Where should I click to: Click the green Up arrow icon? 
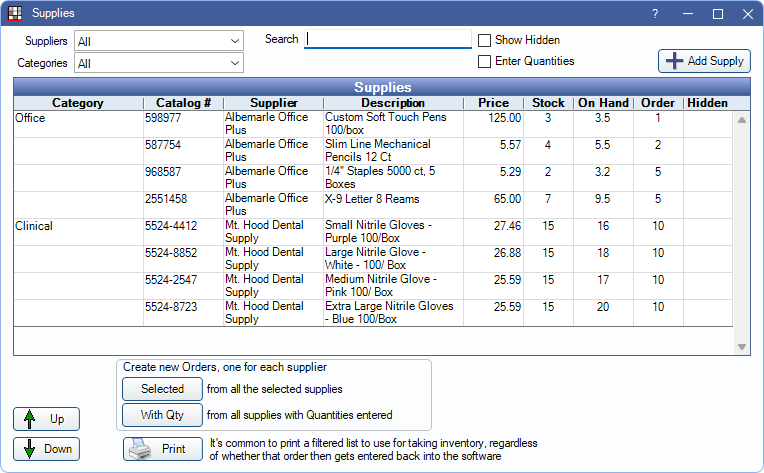(28, 419)
